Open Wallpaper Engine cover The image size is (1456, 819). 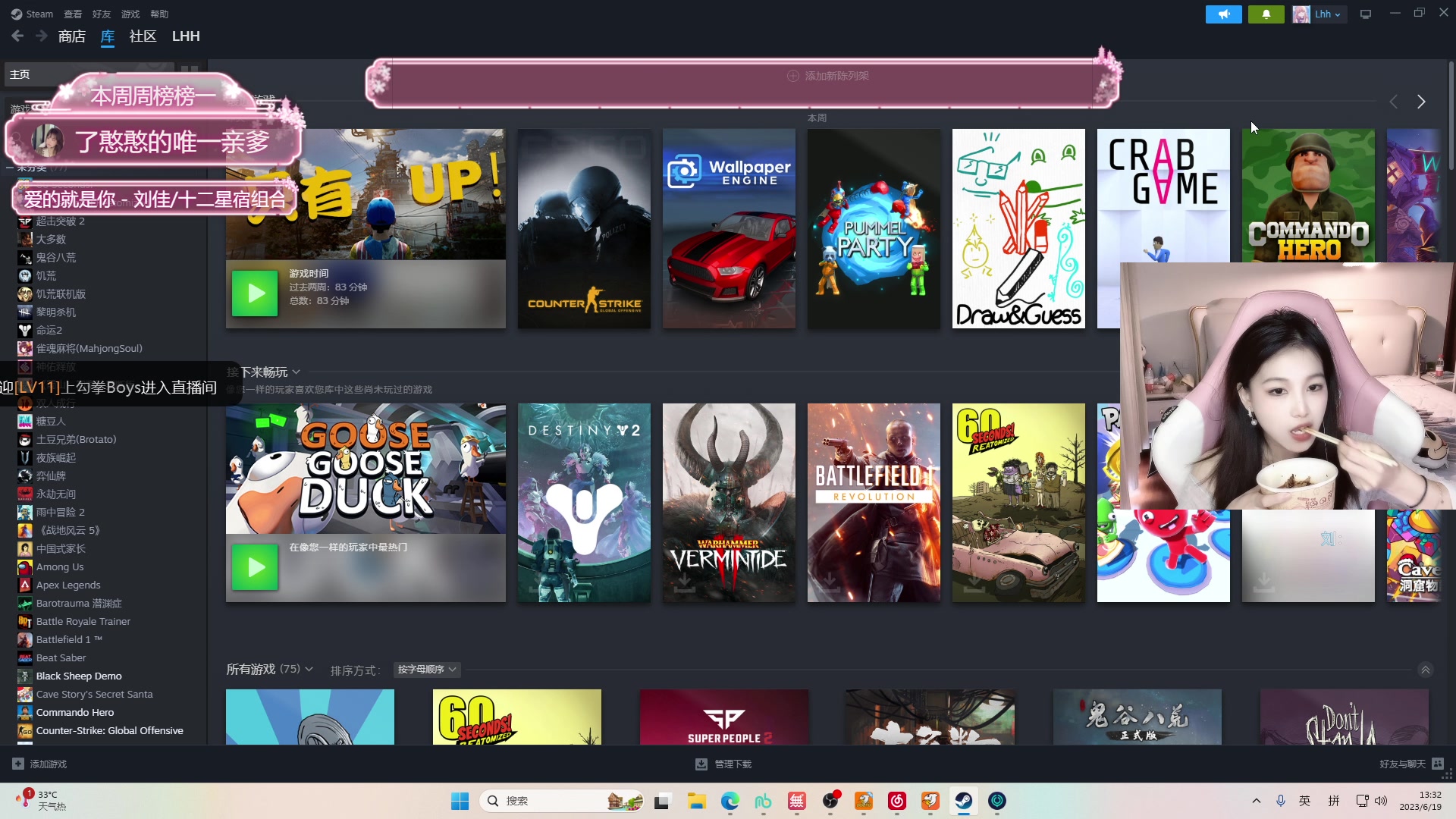pyautogui.click(x=729, y=228)
